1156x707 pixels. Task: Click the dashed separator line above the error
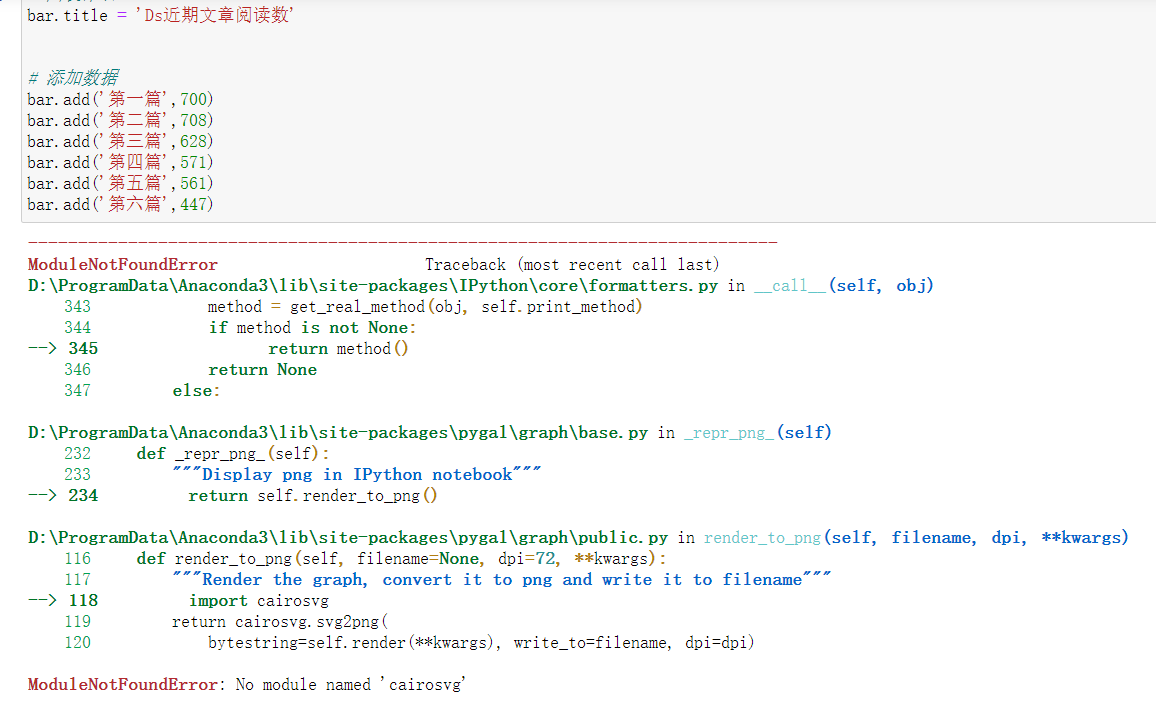[400, 240]
